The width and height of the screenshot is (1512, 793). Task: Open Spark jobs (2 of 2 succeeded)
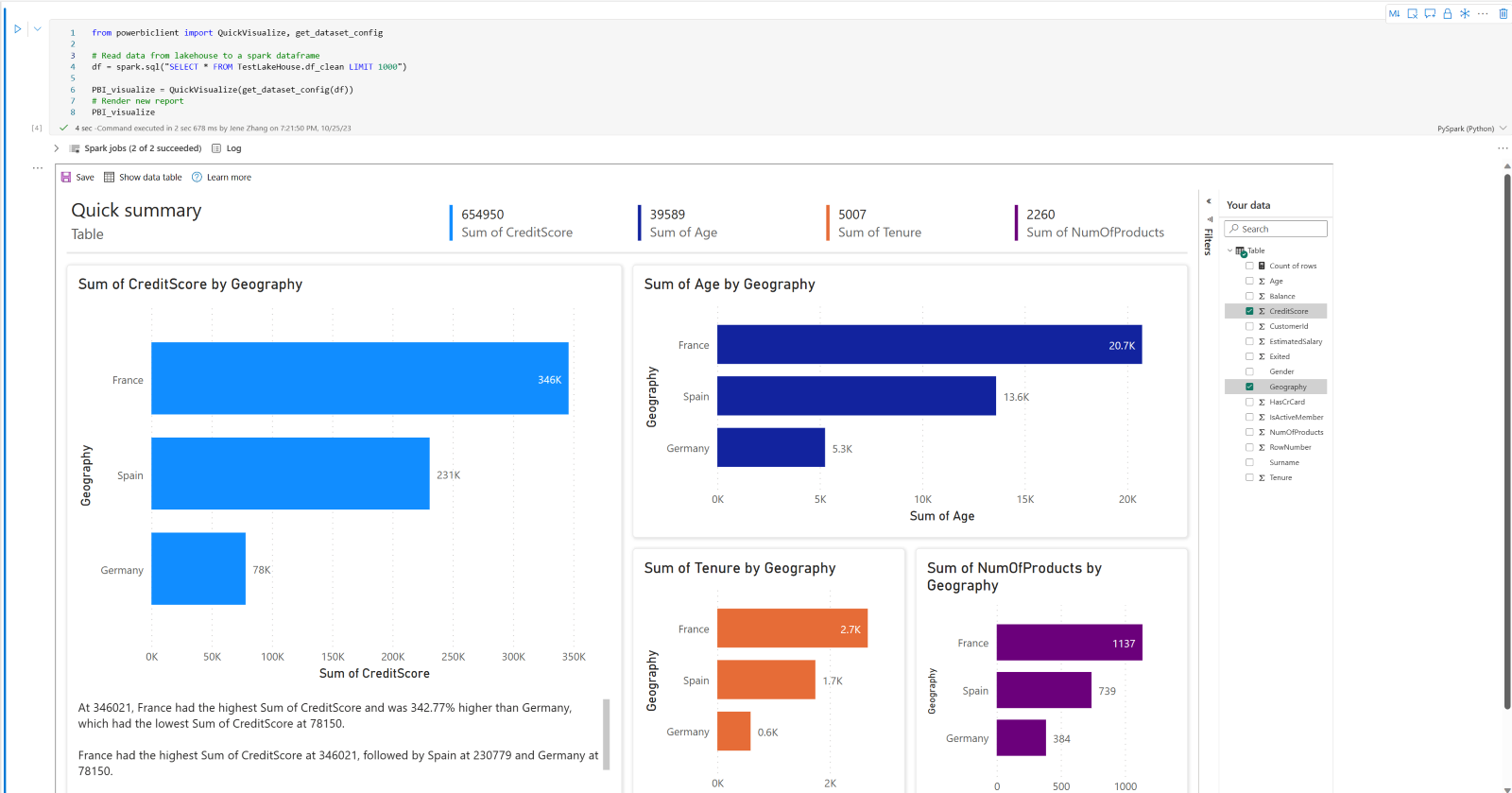(143, 148)
